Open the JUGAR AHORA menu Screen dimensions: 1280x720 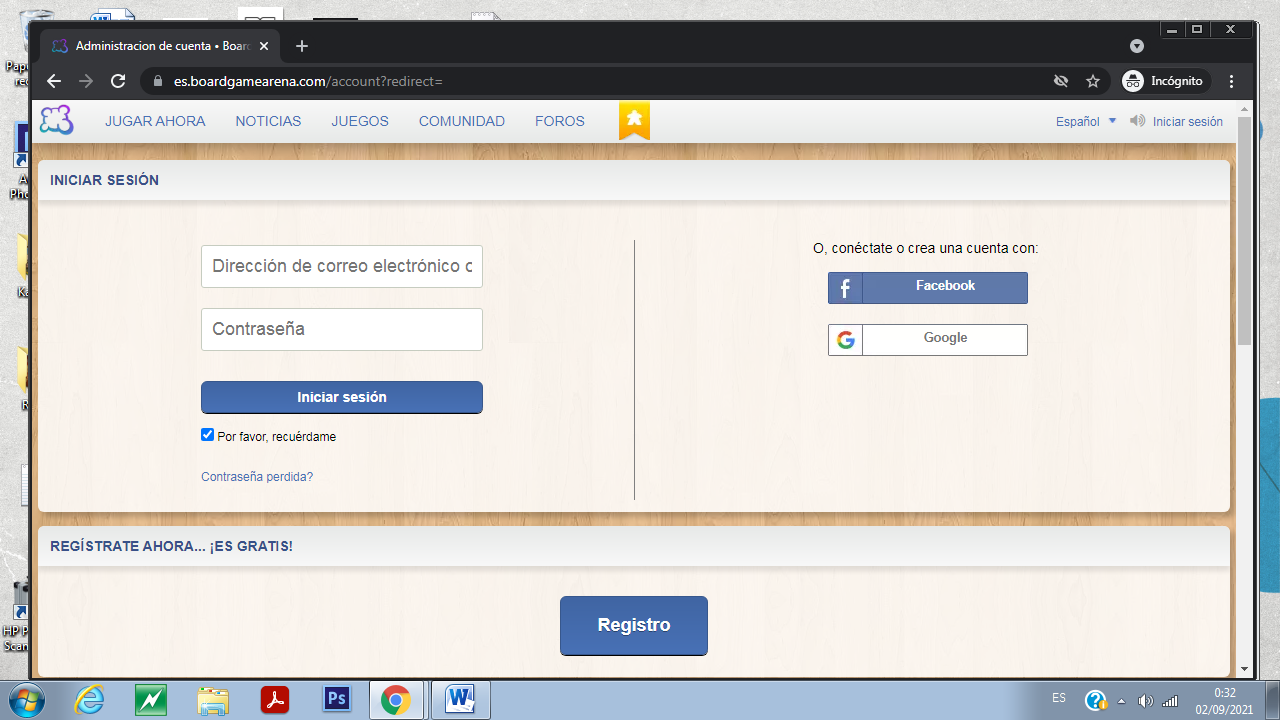tap(155, 121)
